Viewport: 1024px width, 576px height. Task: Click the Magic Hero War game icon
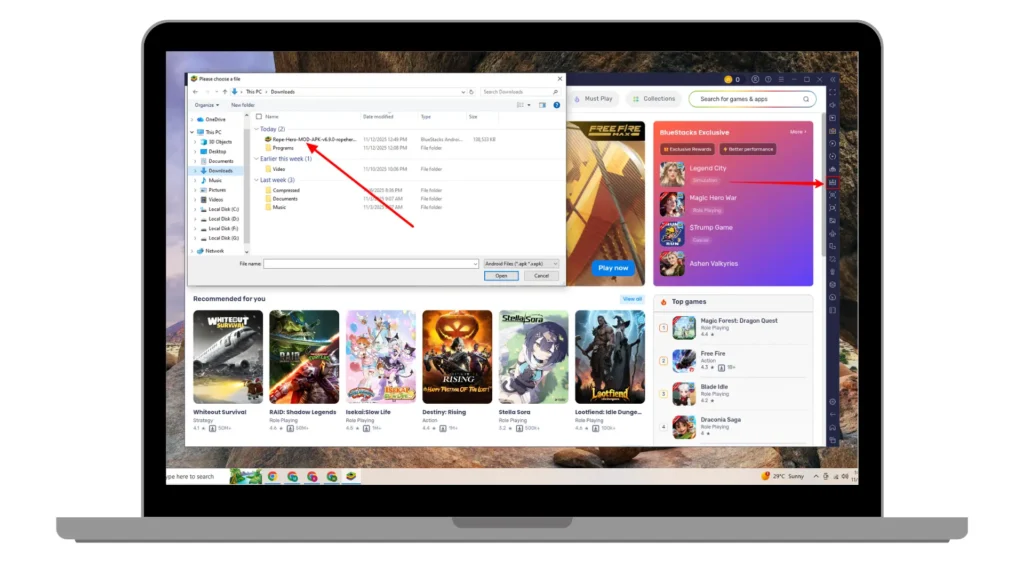[x=672, y=204]
